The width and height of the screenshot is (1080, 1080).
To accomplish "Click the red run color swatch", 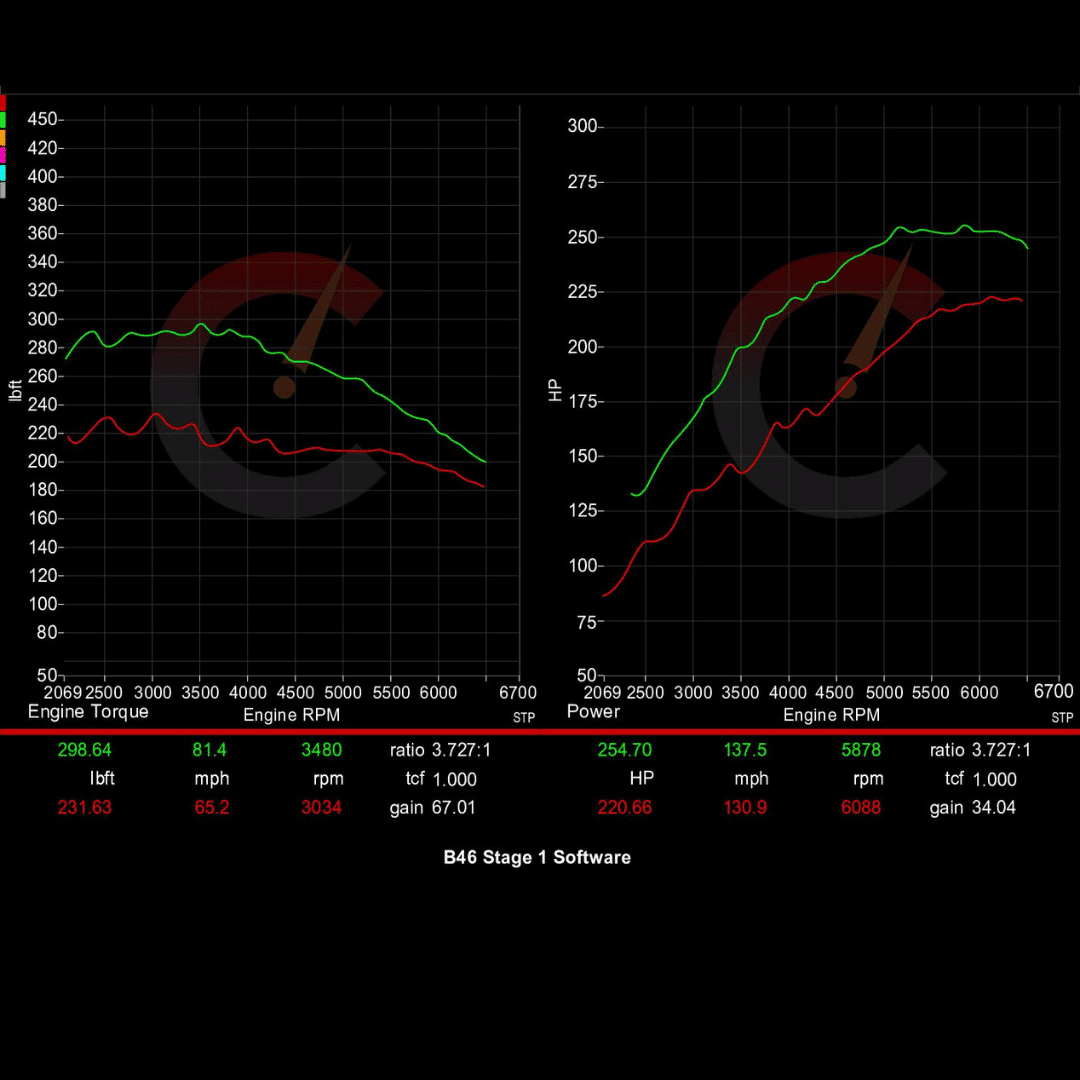I will [x=3, y=102].
